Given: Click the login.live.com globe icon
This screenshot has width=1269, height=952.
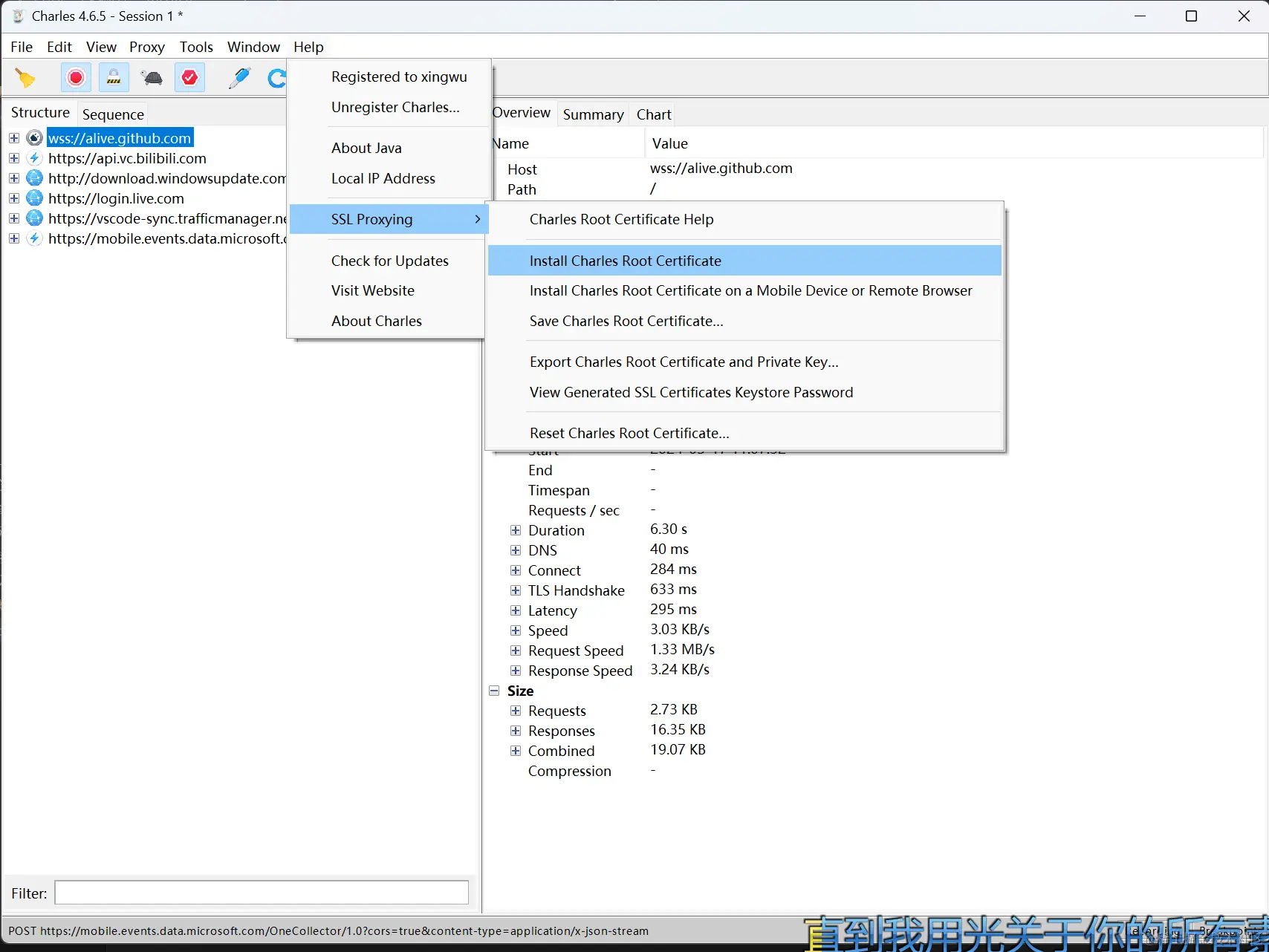Looking at the screenshot, I should click(x=34, y=198).
